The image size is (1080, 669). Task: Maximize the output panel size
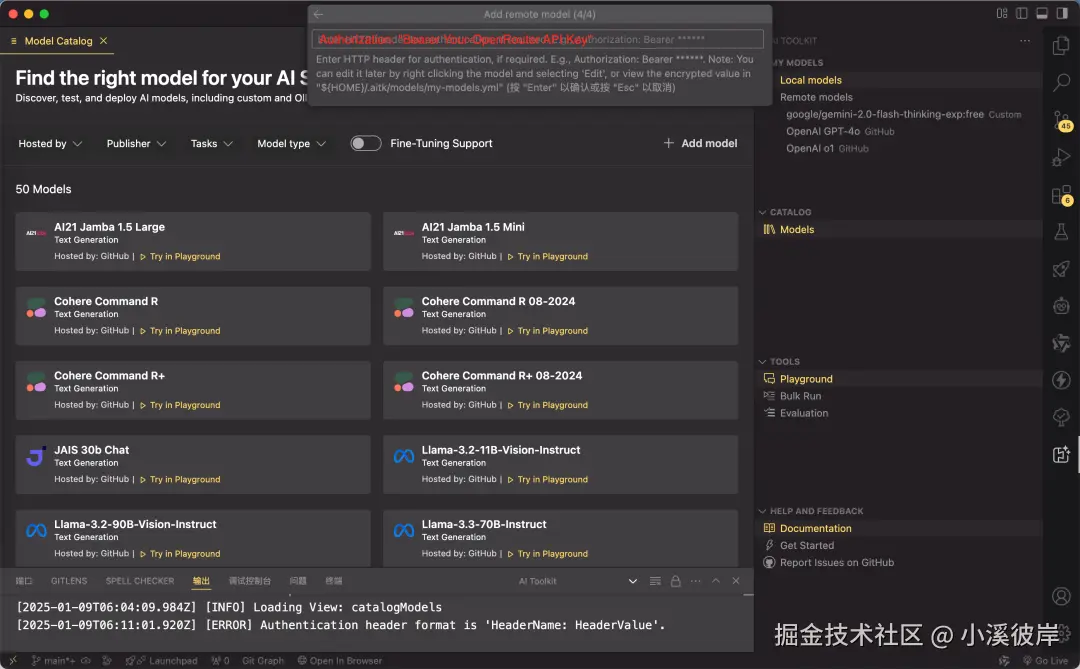tap(716, 581)
